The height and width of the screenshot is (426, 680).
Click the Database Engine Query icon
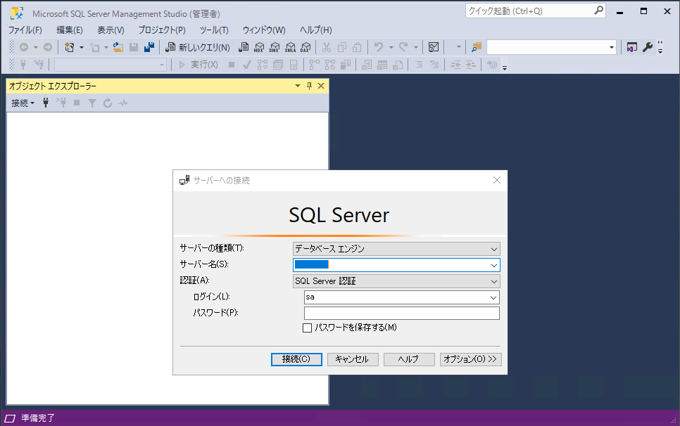[244, 47]
